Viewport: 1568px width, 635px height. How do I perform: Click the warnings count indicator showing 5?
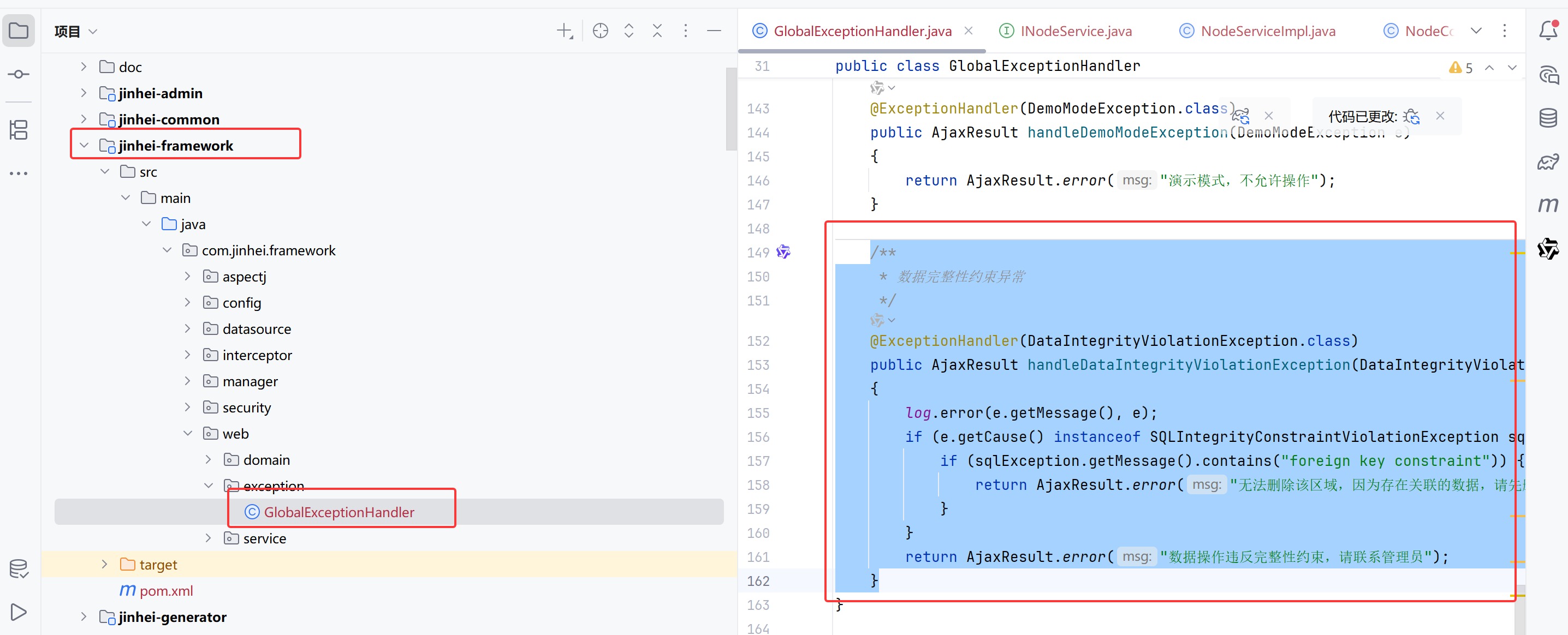click(1461, 68)
